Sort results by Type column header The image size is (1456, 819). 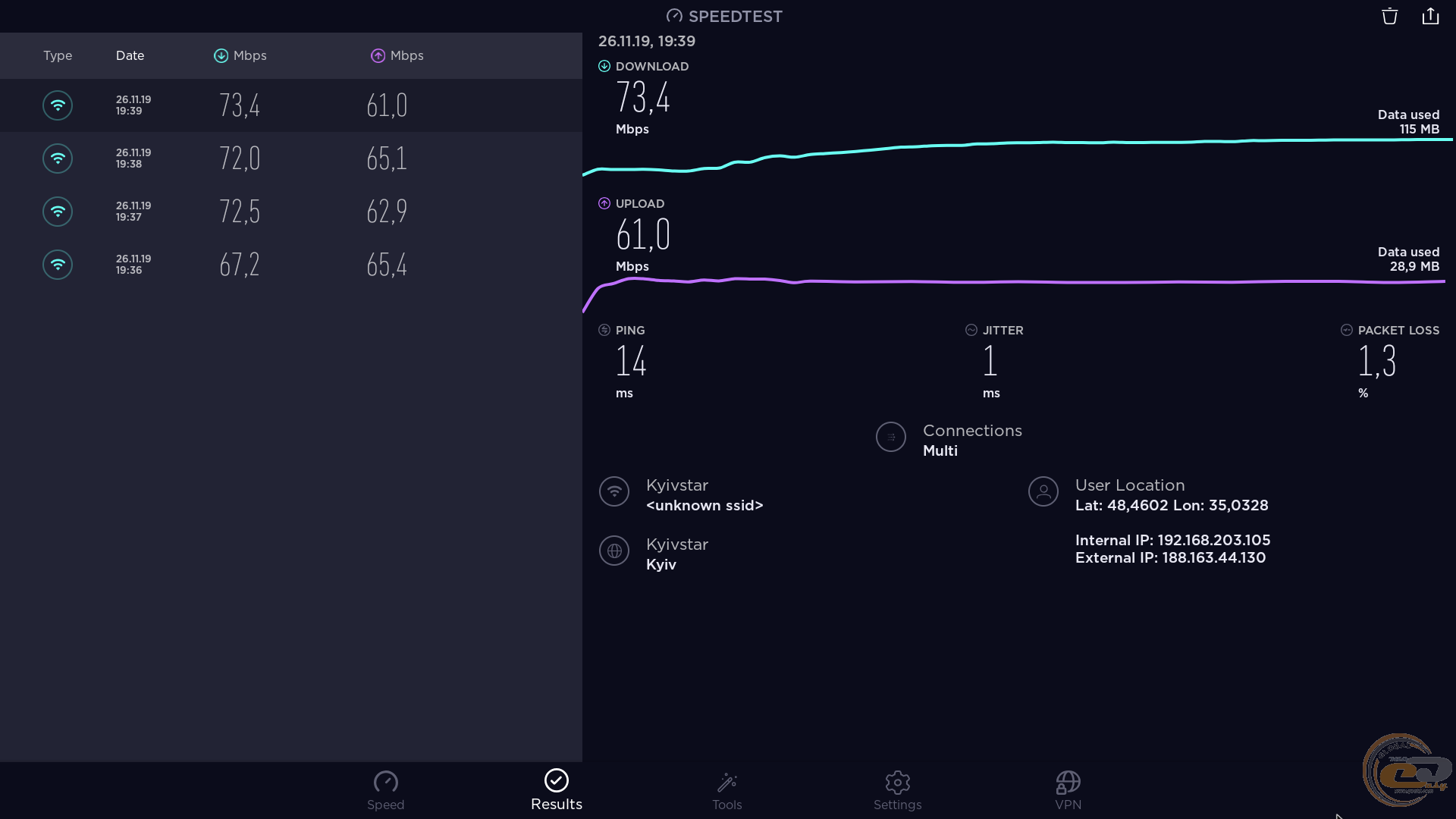(x=58, y=55)
